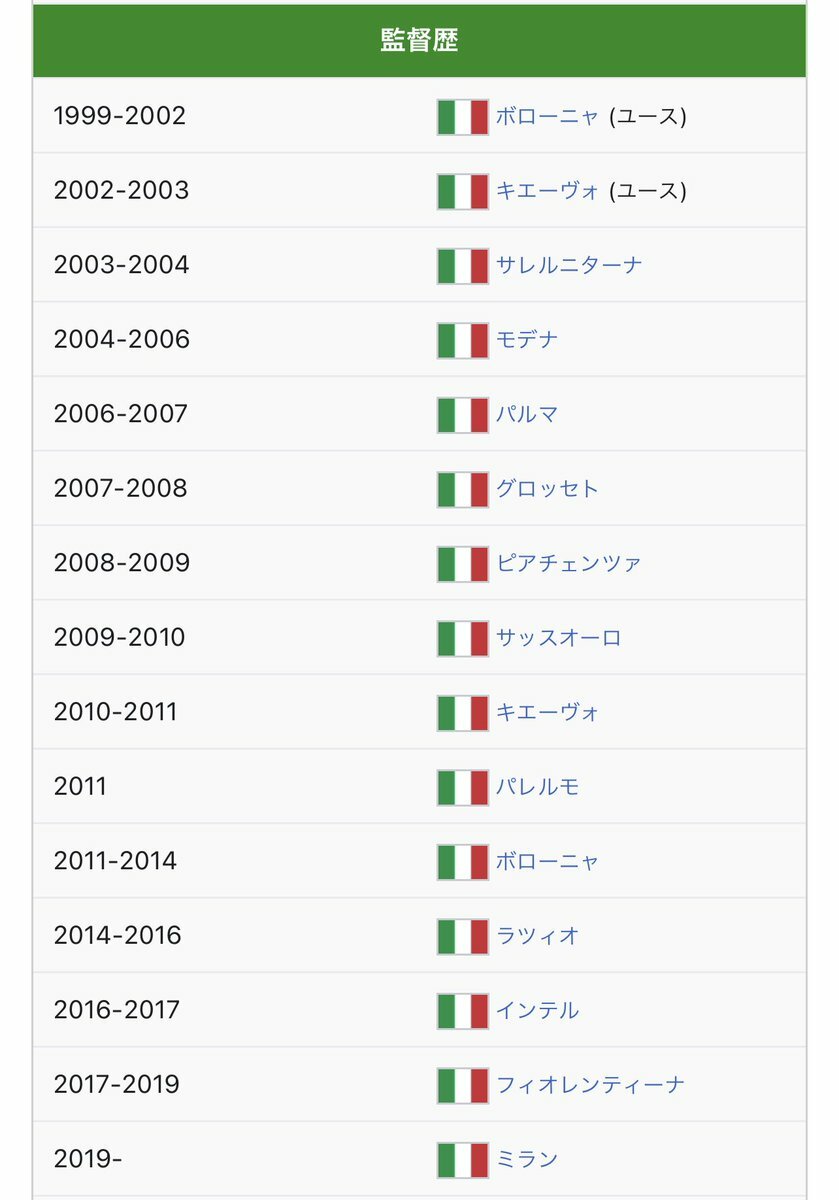This screenshot has height=1200, width=839.
Task: Open the フィオレンティーナ link
Action: [590, 1085]
